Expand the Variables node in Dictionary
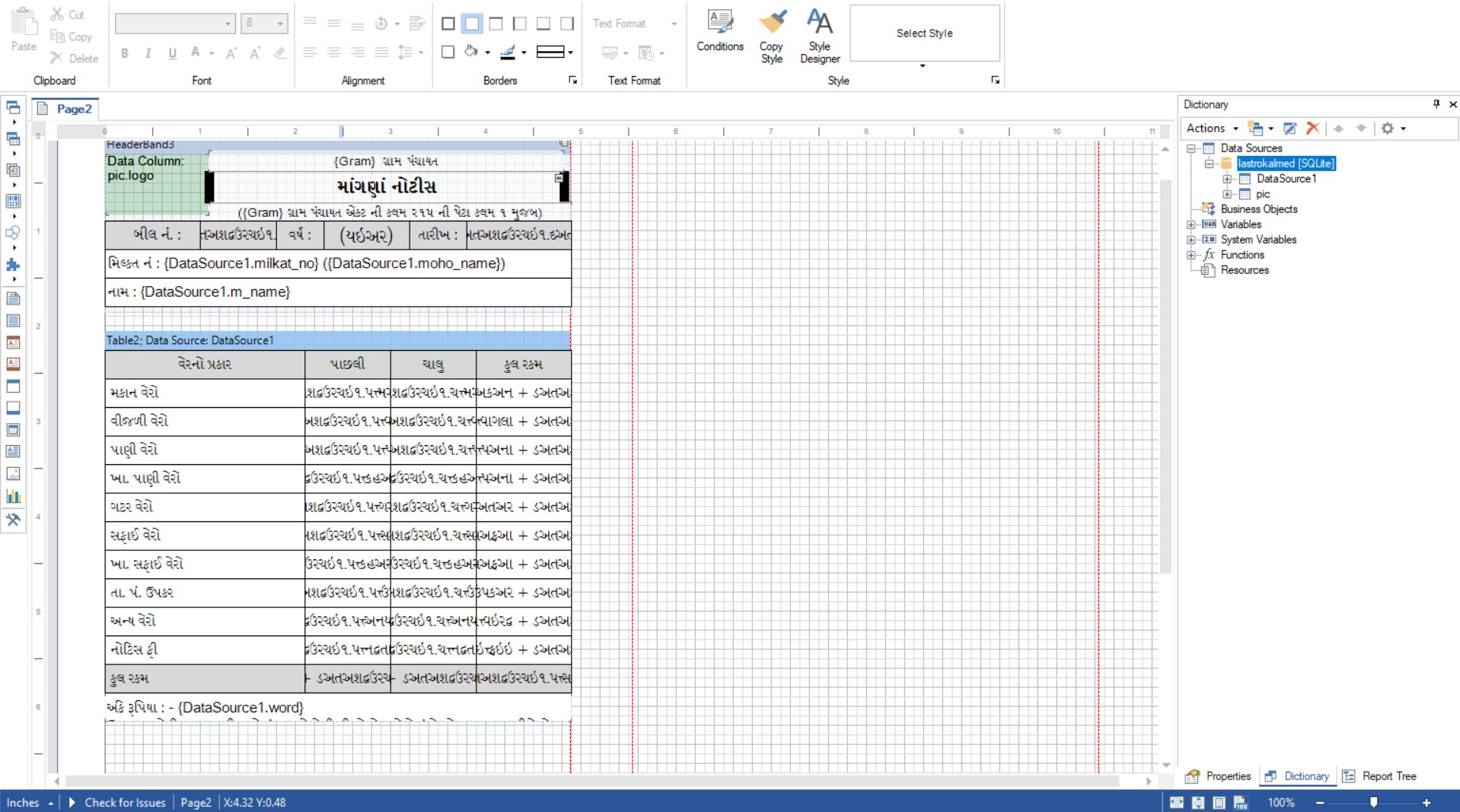 tap(1191, 224)
